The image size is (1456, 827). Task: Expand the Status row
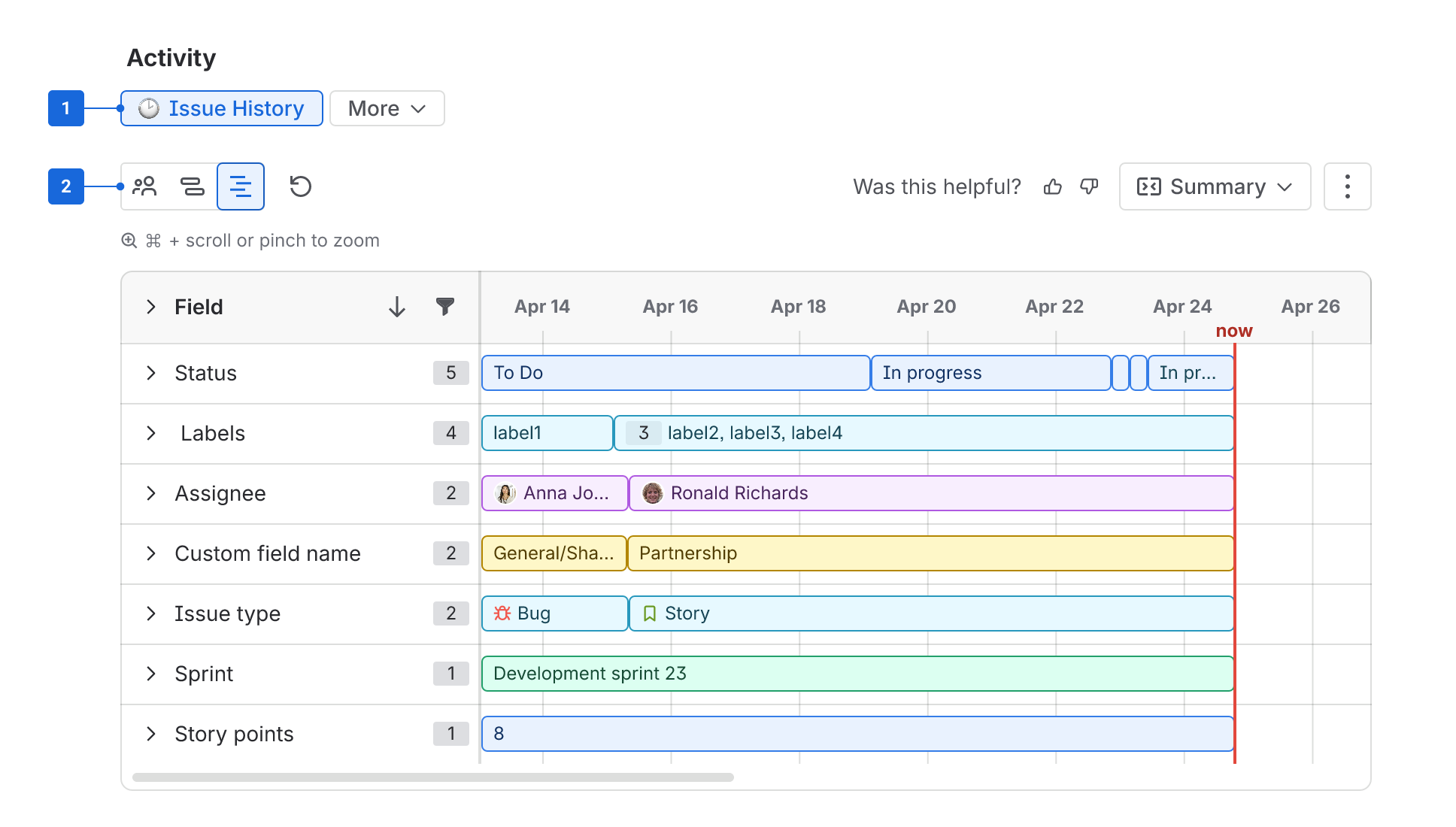click(151, 373)
